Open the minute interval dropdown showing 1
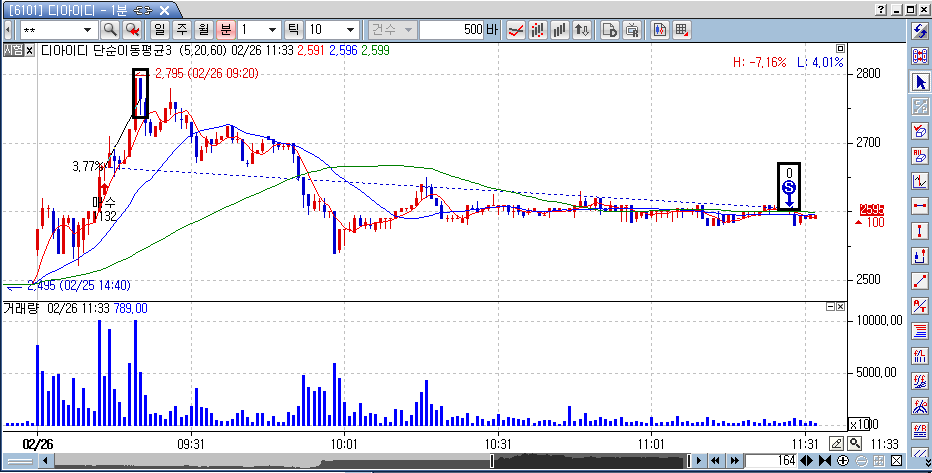This screenshot has height=473, width=932. 272,29
